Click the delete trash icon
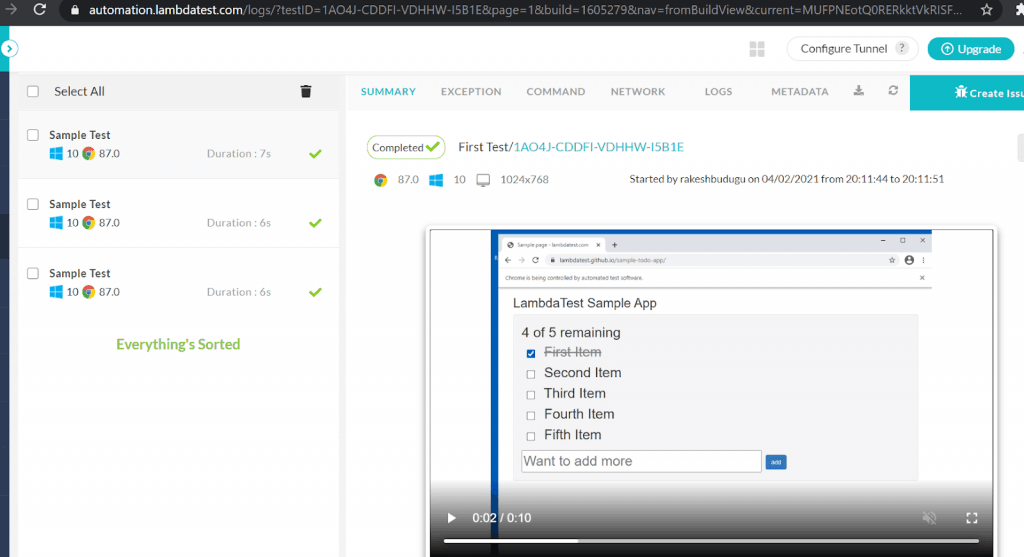Screen dimensions: 1024x557 click(306, 91)
